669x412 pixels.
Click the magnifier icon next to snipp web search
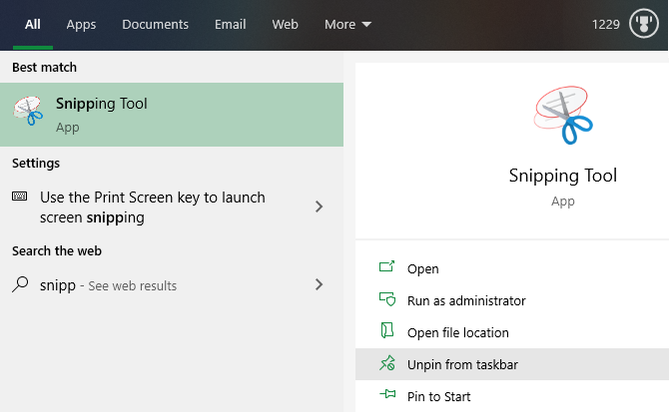click(20, 285)
